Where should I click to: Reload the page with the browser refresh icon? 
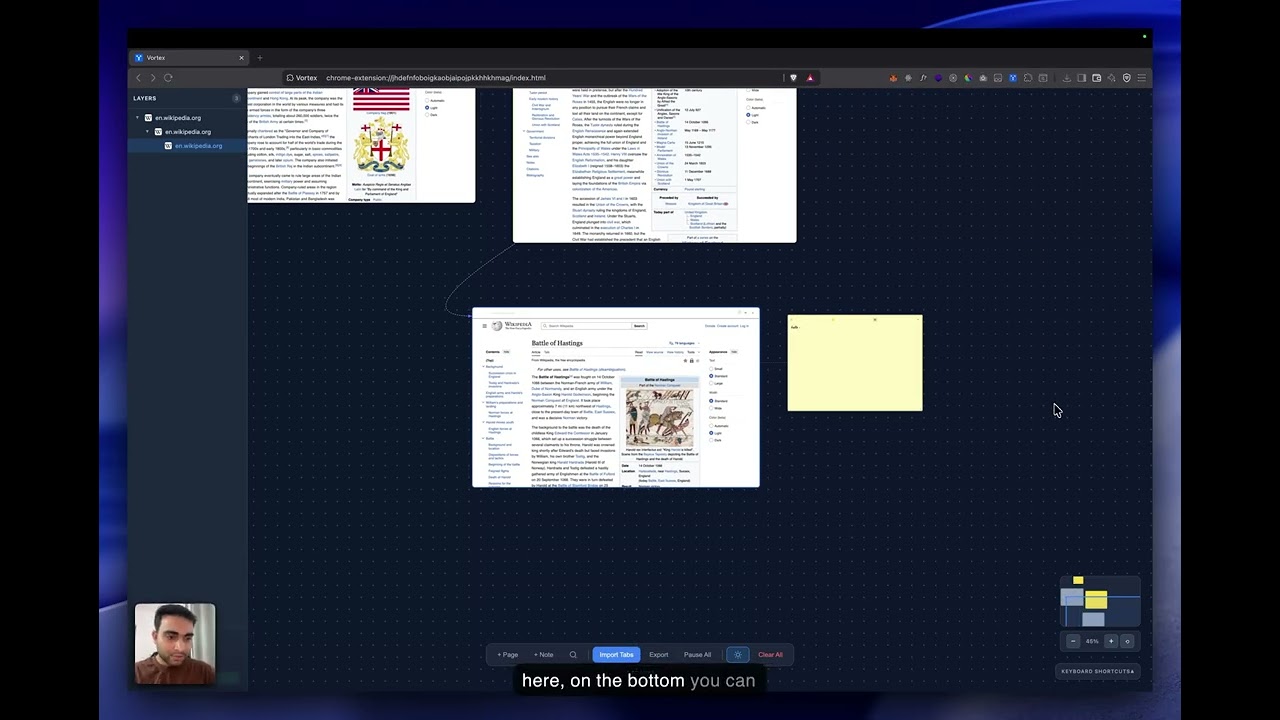point(168,78)
